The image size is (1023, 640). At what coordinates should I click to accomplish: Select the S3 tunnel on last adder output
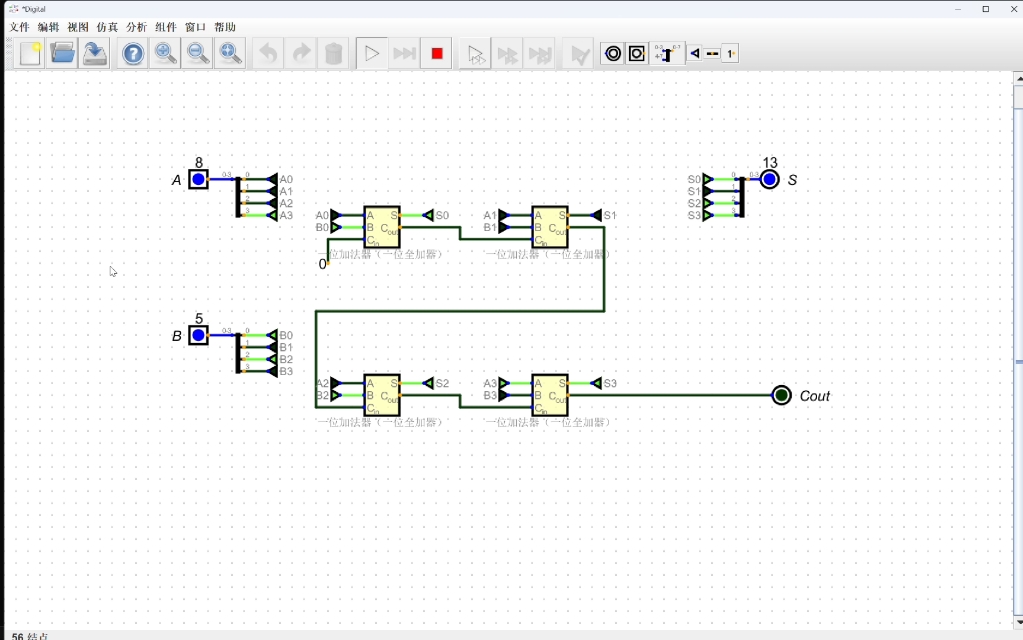point(603,383)
